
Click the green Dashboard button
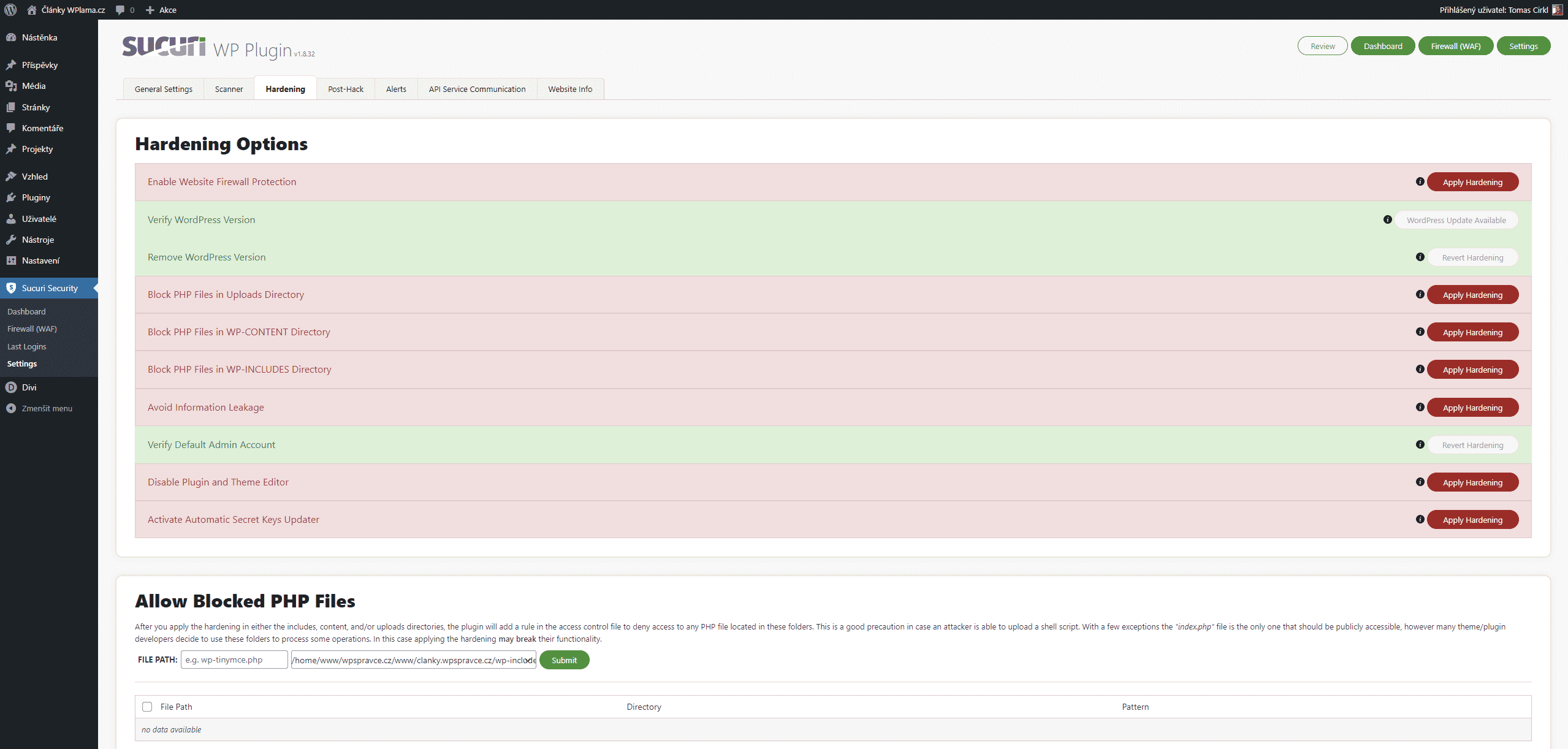click(x=1383, y=46)
